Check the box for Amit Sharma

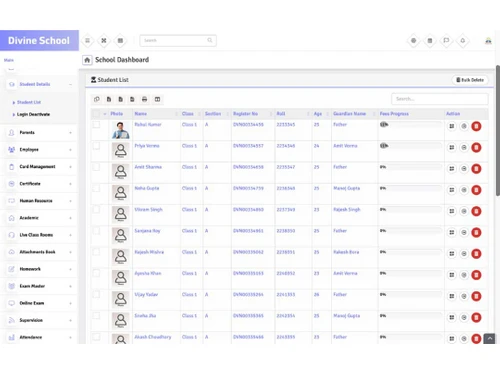click(96, 167)
